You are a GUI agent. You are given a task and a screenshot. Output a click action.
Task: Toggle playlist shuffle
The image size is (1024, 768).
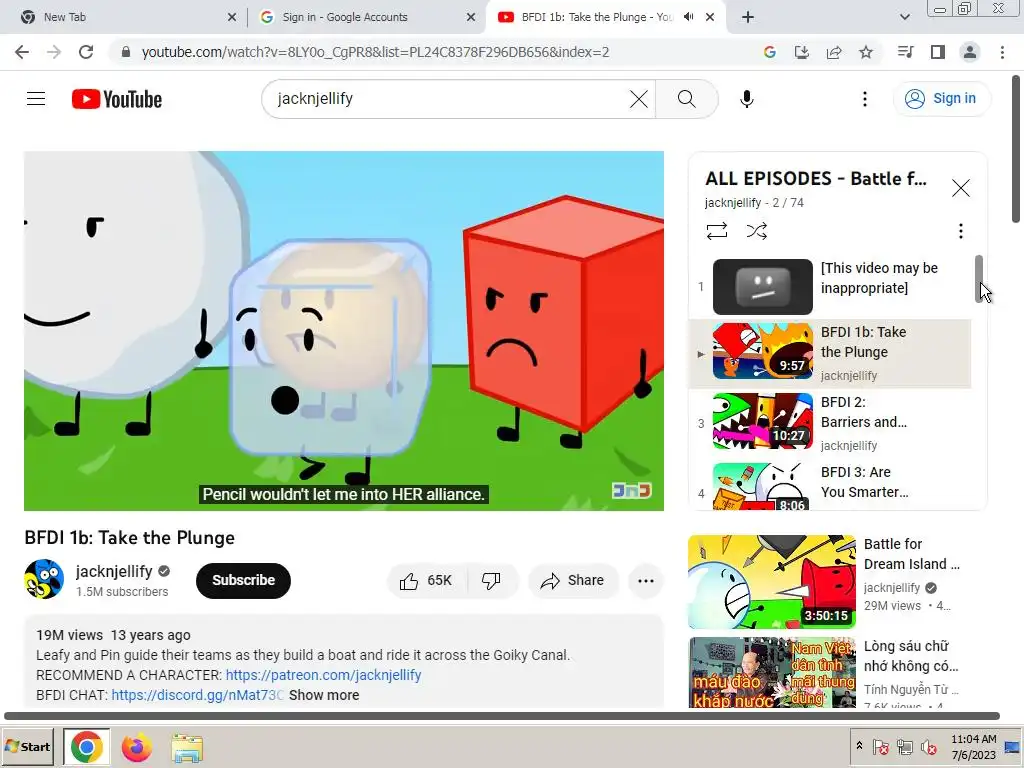(x=756, y=231)
